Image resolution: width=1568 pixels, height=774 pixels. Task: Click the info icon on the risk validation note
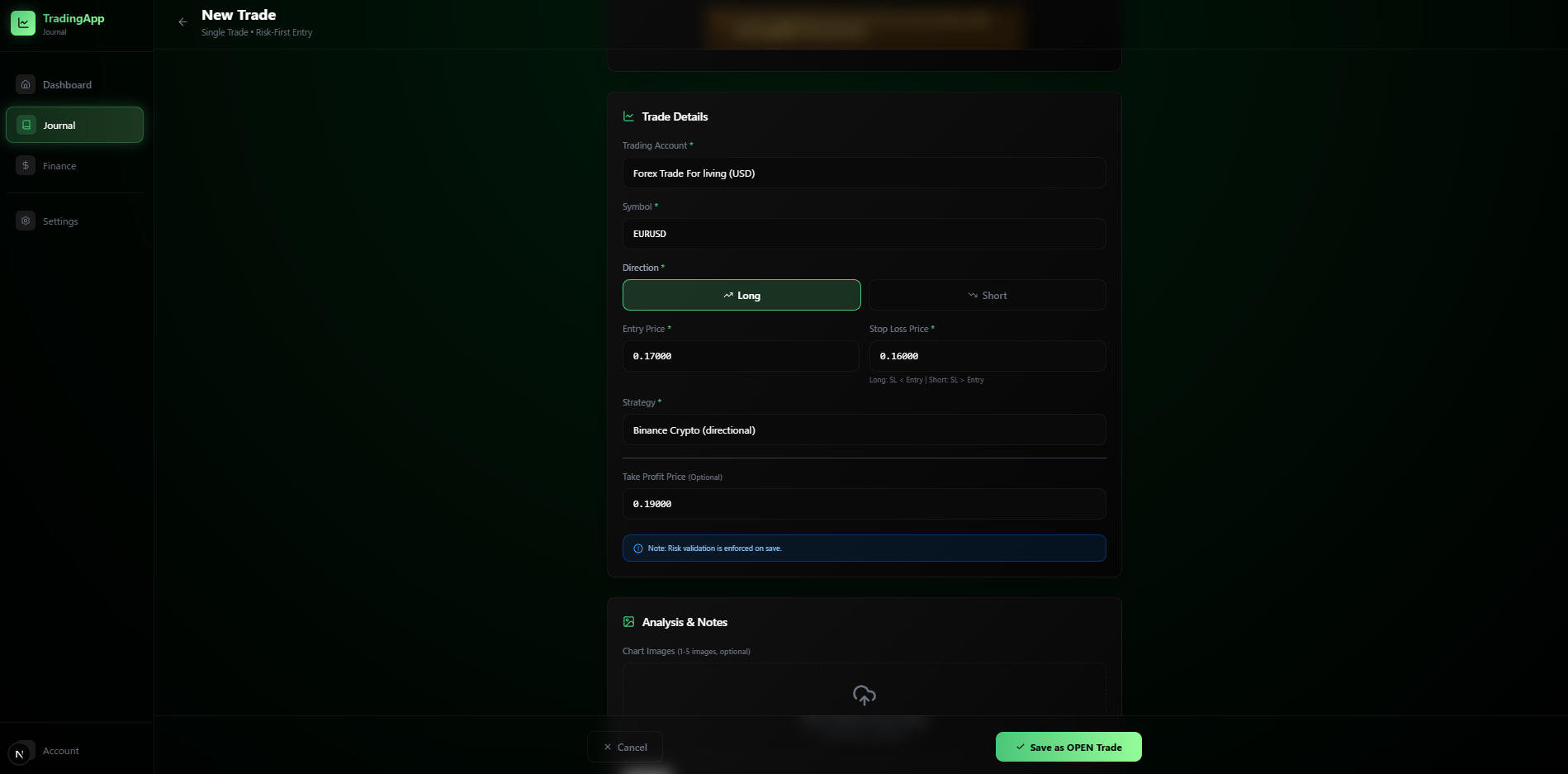pyautogui.click(x=637, y=548)
